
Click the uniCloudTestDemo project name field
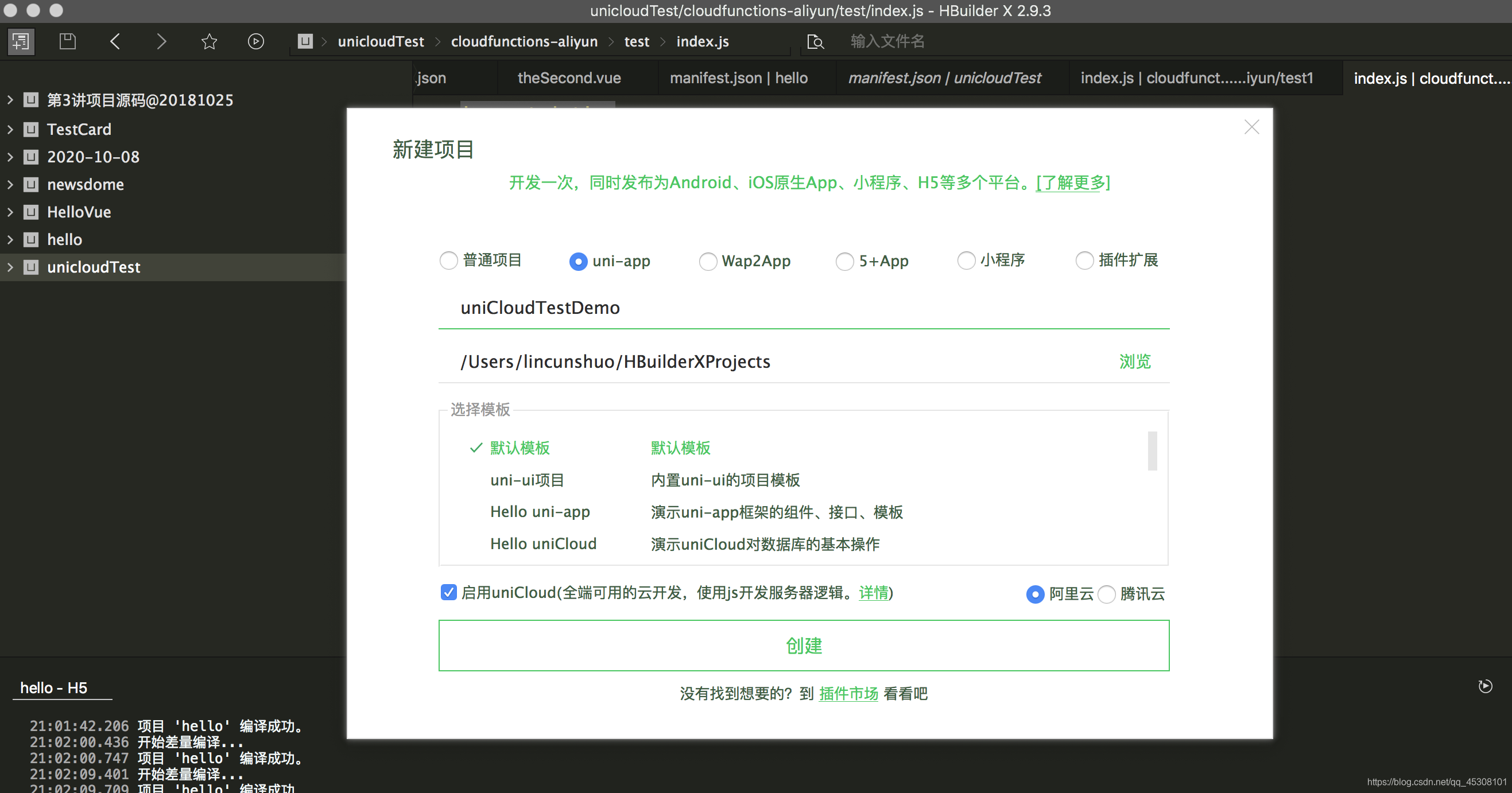tap(540, 308)
